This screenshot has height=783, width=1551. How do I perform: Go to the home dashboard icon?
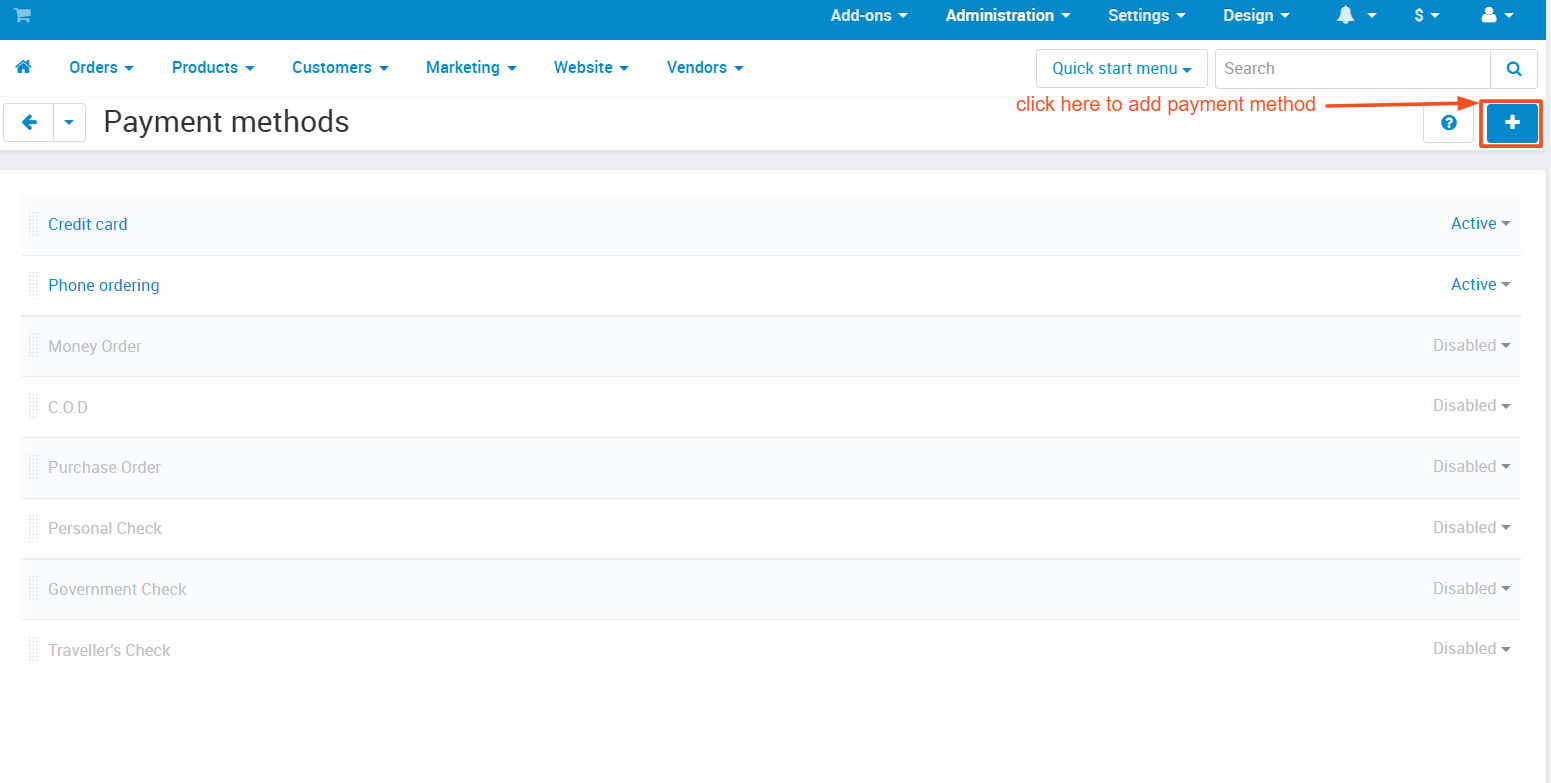24,67
